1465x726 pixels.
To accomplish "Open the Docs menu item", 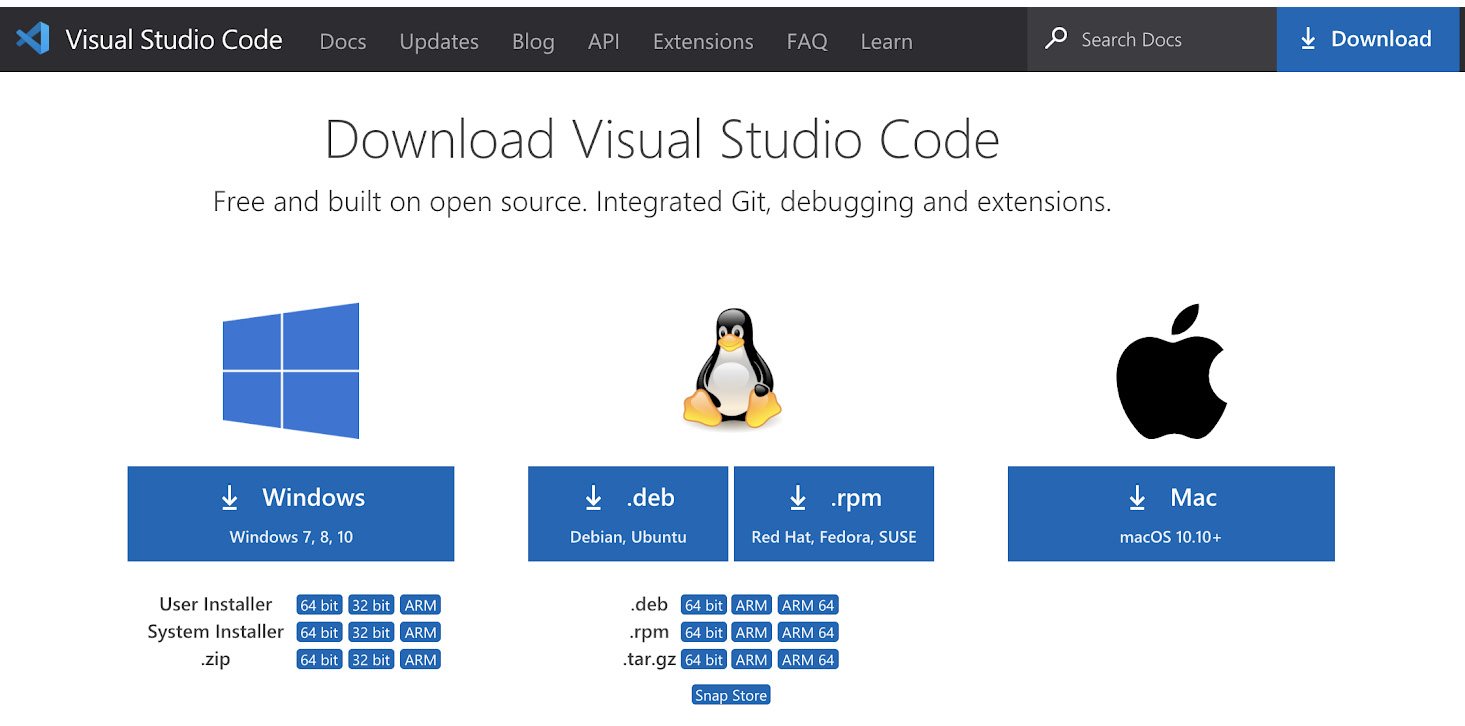I will pos(343,41).
